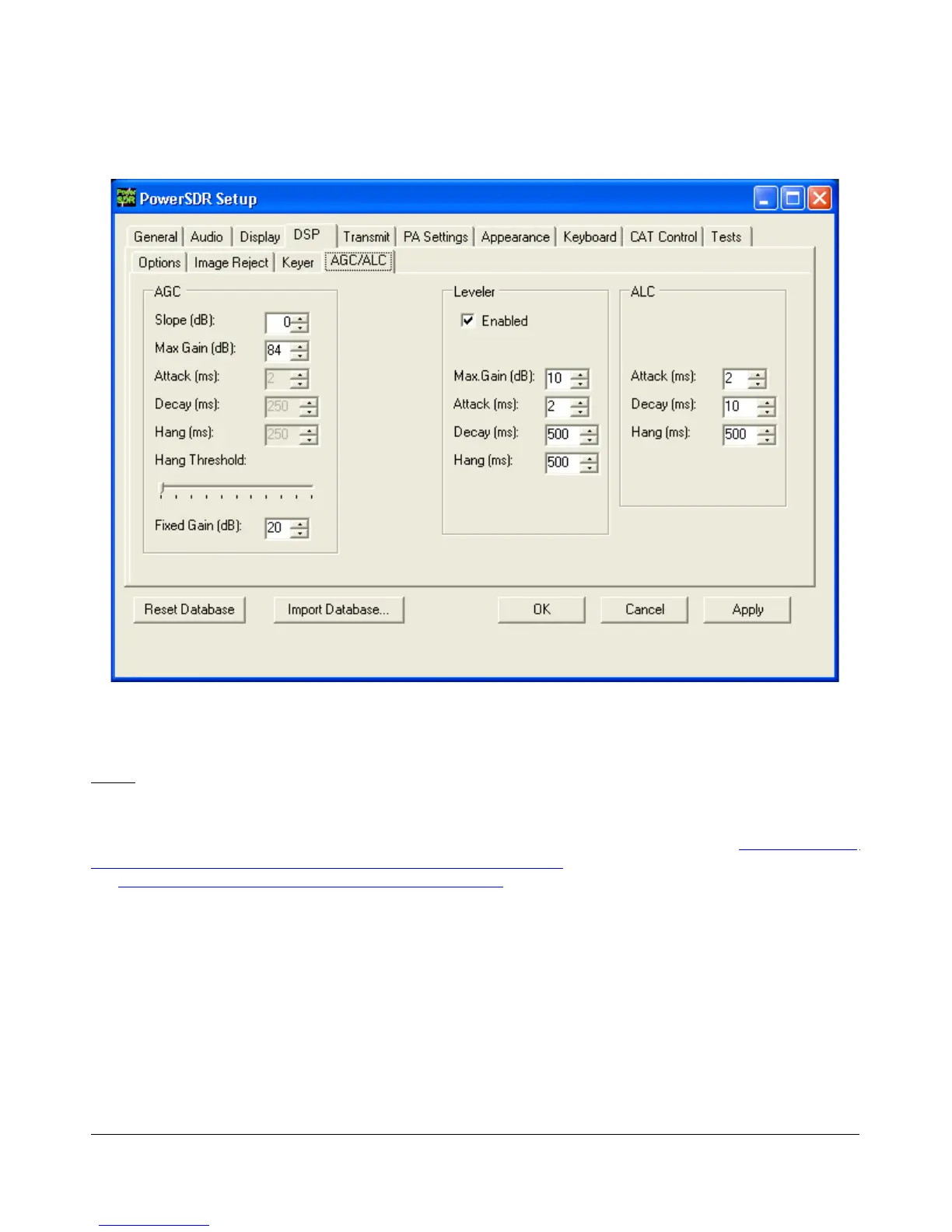Switch to the Keyer sub-tab
The height and width of the screenshot is (1232, 952).
click(x=298, y=263)
